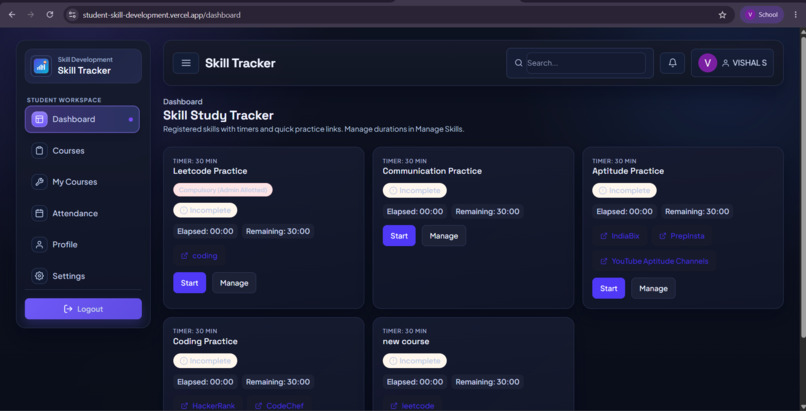Screen dimensions: 806x411
Task: Manage the Aptitude Practice skill
Action: 653,288
